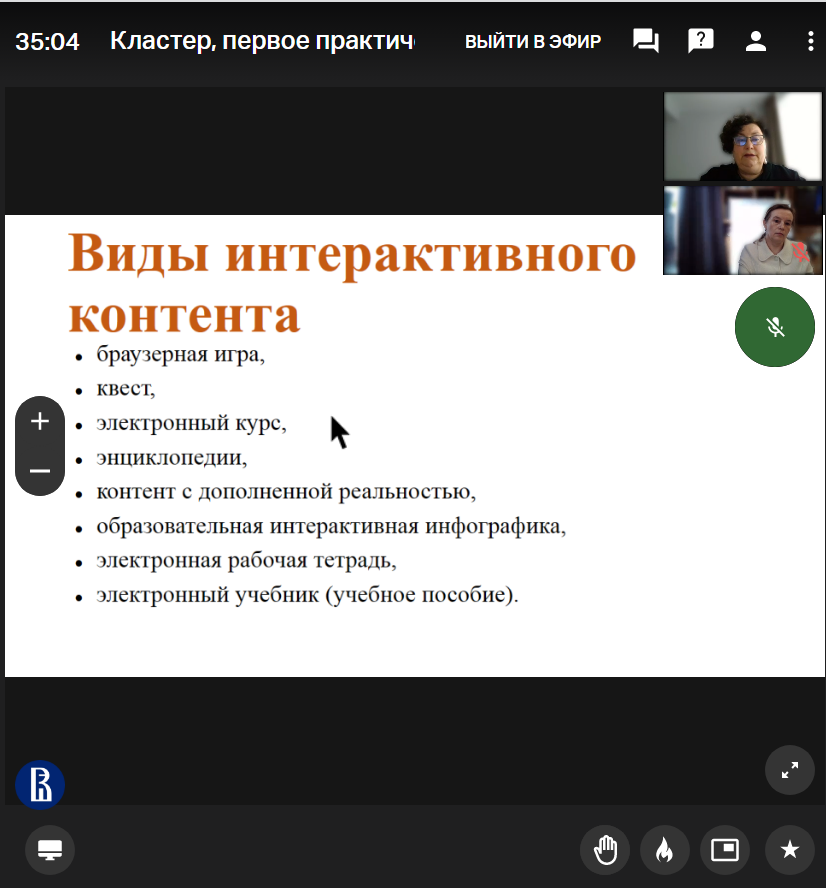Click the slide heading "Виды интерактивного контента"
Viewport: 826px width, 888px height.
350,283
